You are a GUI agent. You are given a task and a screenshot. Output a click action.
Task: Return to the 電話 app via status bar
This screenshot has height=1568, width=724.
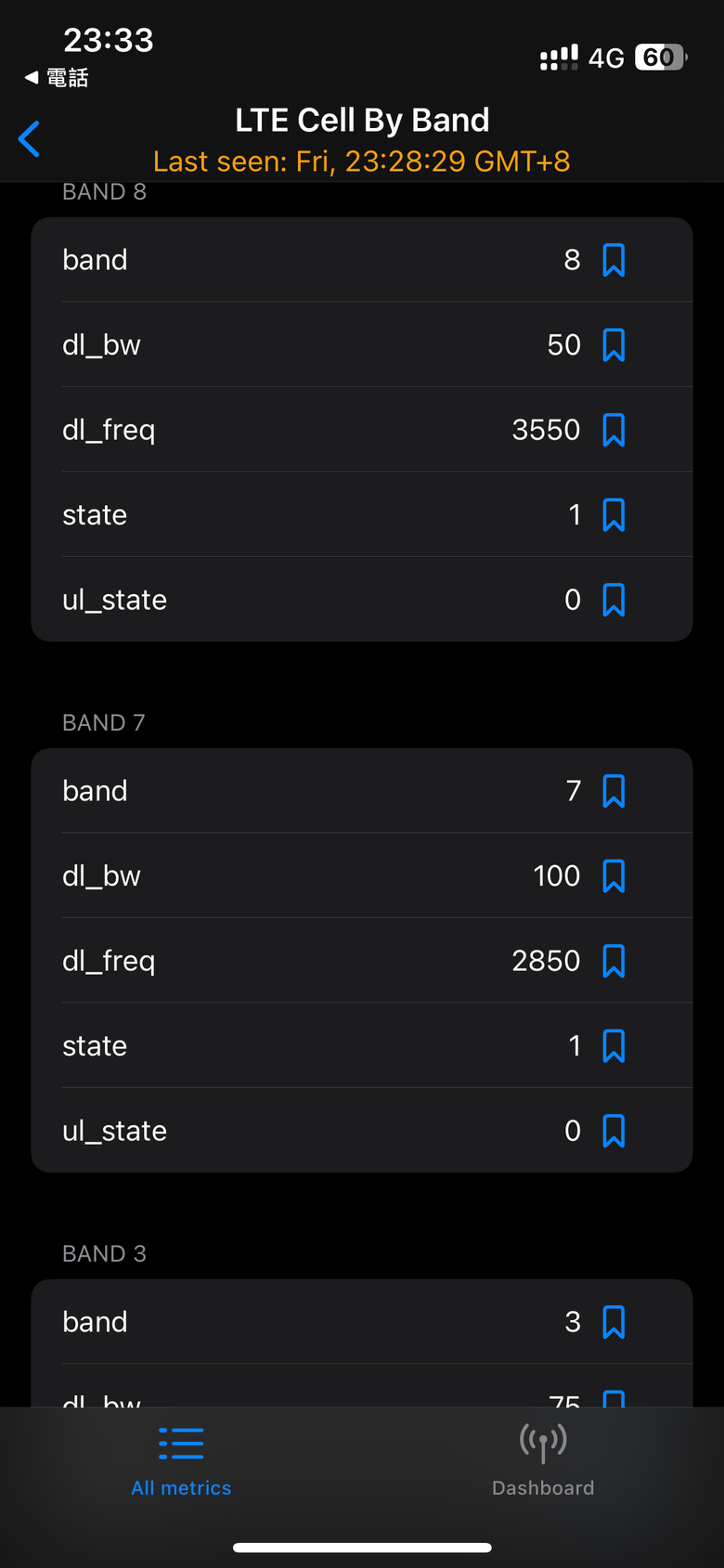(x=57, y=78)
